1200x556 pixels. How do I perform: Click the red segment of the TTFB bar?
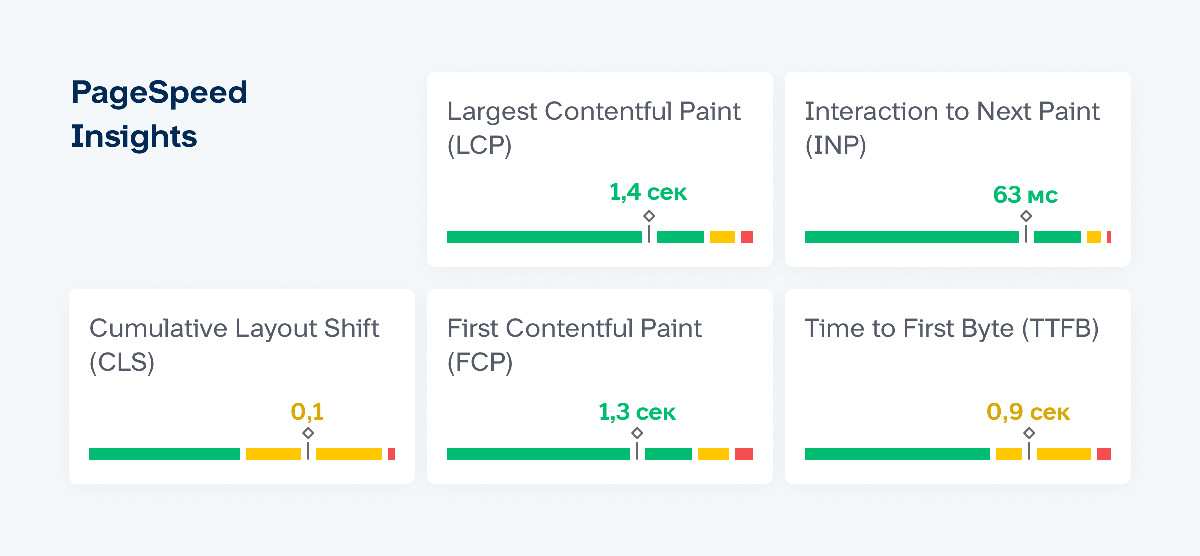1104,454
